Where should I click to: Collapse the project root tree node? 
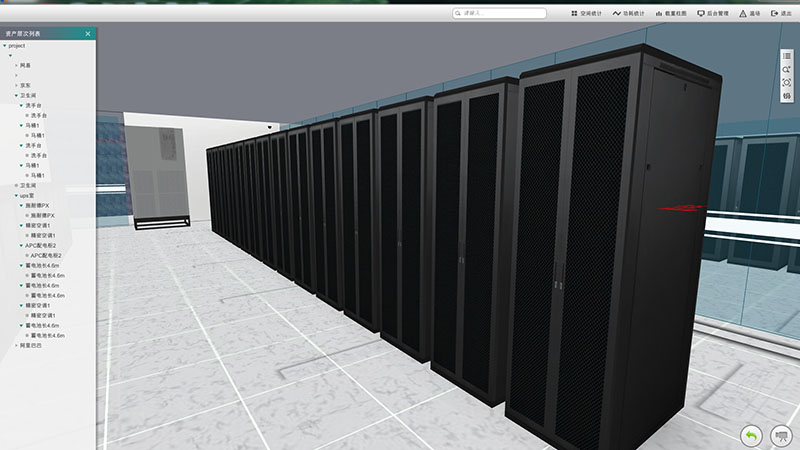click(5, 46)
